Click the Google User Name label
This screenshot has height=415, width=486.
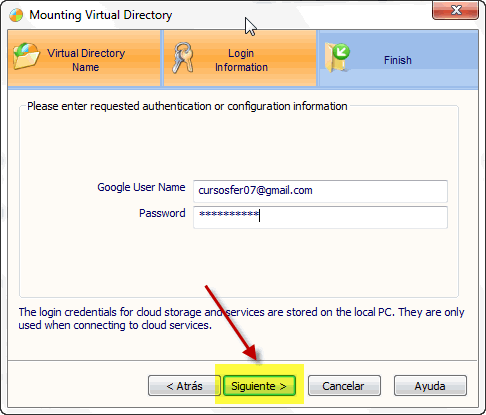[141, 187]
